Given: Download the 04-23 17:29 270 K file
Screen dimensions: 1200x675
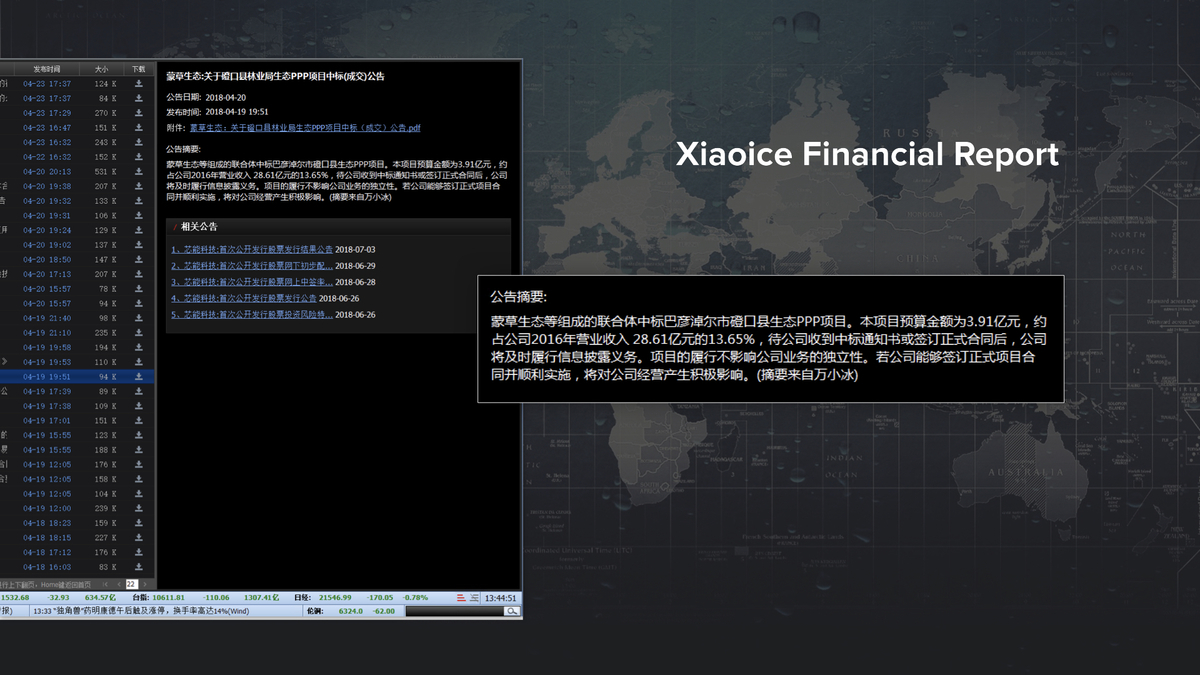Looking at the screenshot, I should (139, 113).
